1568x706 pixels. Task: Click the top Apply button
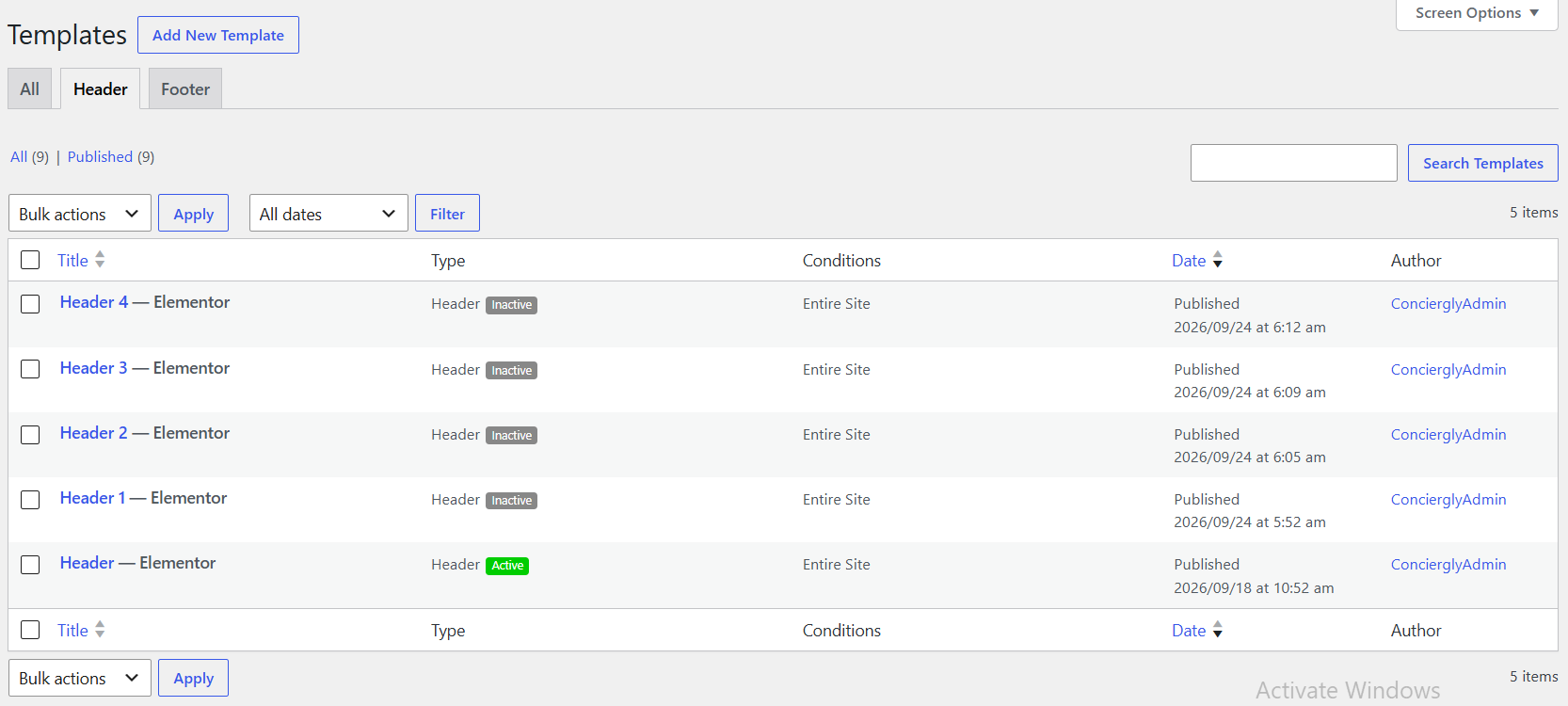click(x=193, y=214)
